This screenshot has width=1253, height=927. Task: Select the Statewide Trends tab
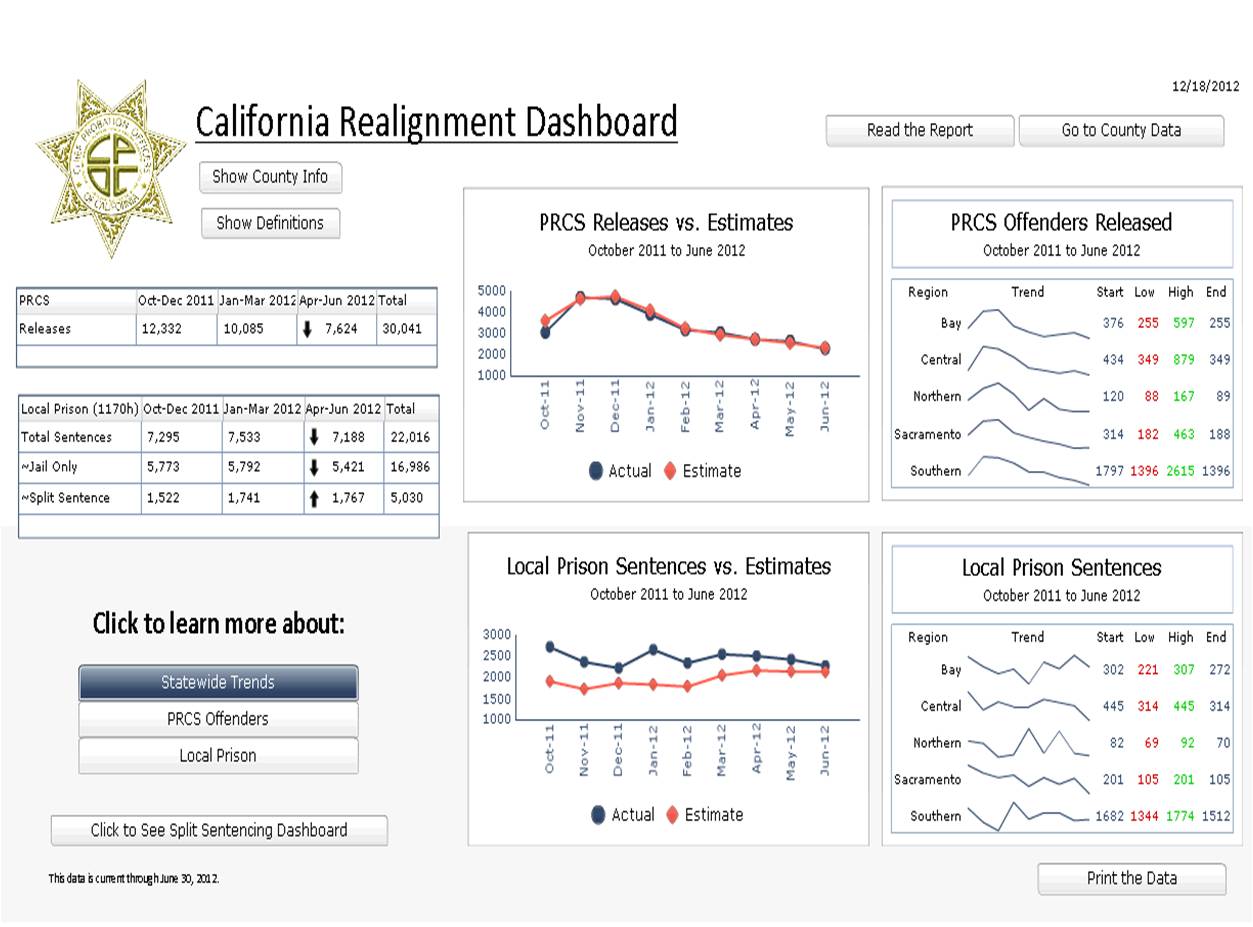pos(218,682)
